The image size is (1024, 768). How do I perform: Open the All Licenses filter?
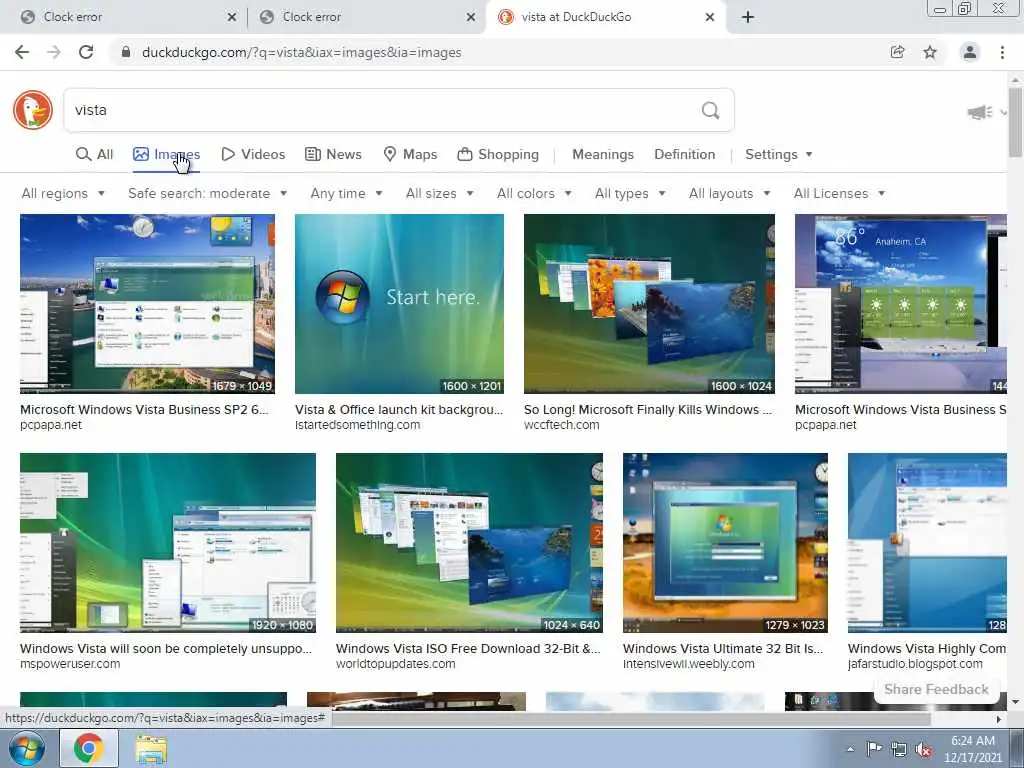[x=839, y=193]
